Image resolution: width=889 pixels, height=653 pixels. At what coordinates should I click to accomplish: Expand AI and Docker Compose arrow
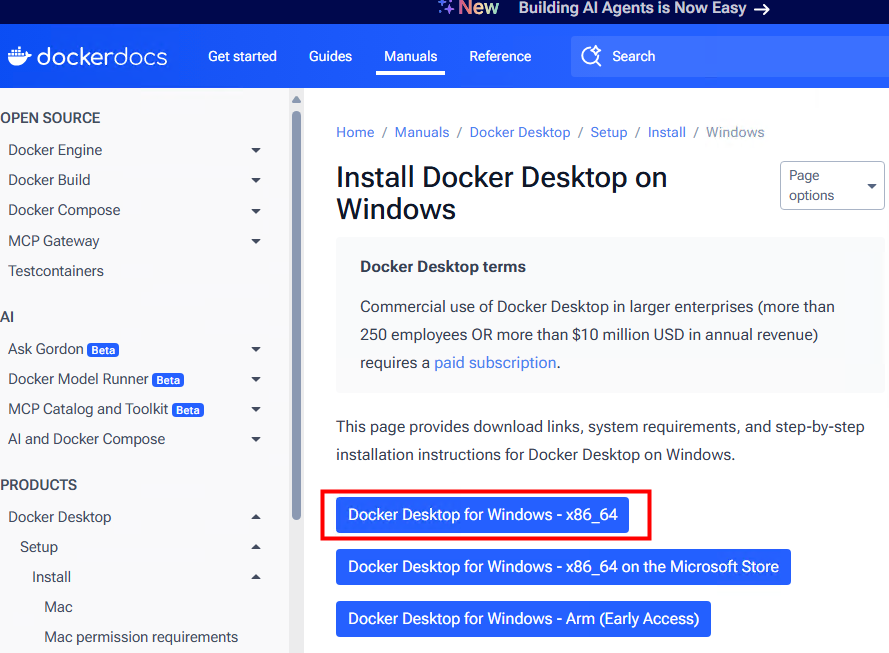256,439
